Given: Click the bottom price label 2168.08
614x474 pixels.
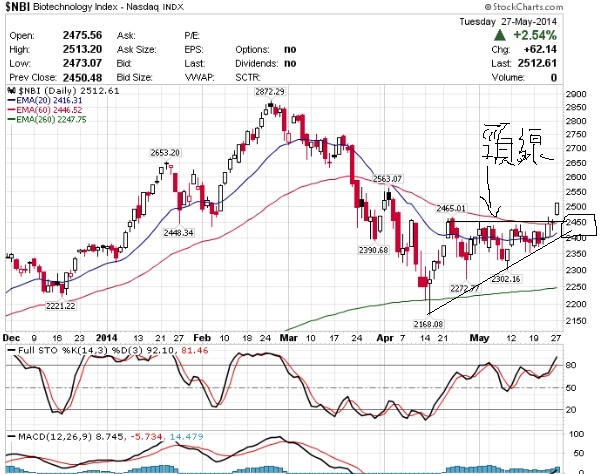Looking at the screenshot, I should point(428,324).
